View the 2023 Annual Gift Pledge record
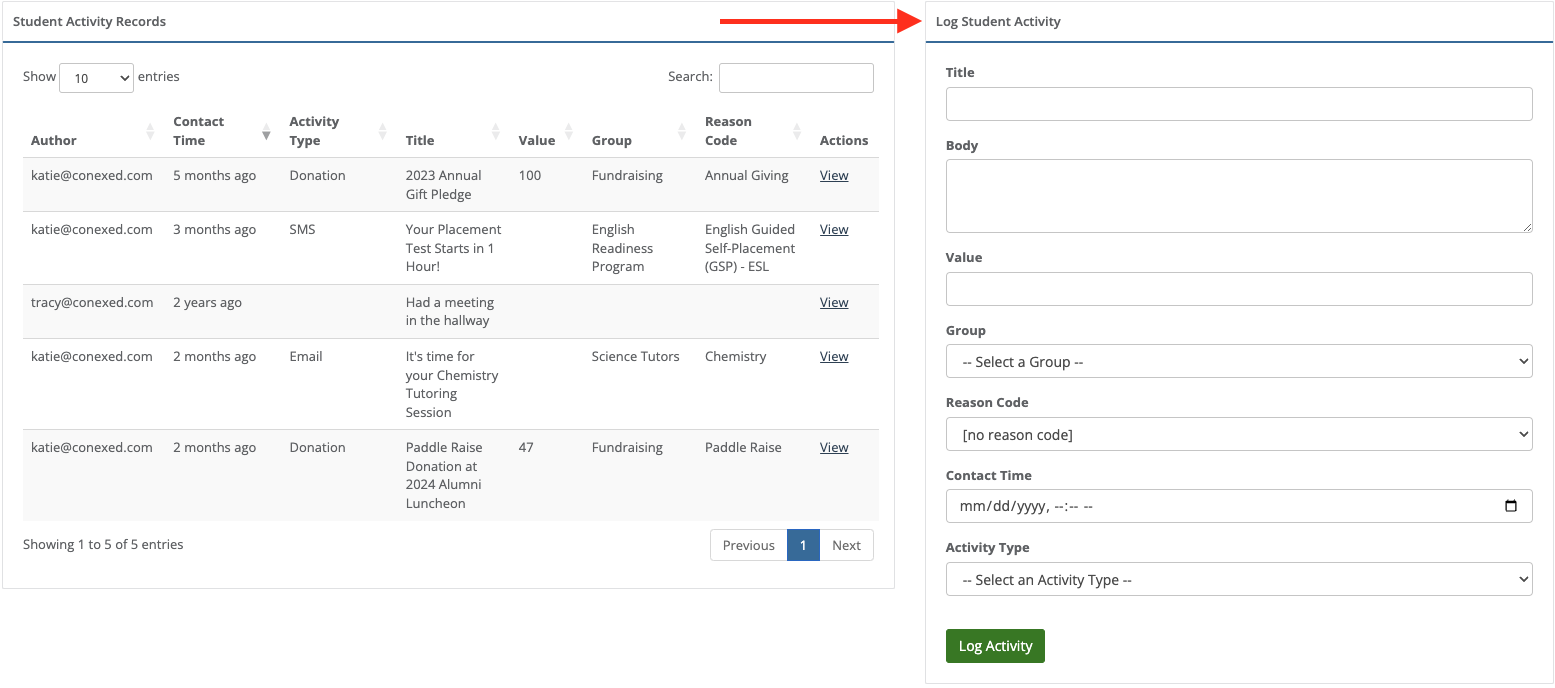Screen dimensions: 1555x688 coord(833,175)
